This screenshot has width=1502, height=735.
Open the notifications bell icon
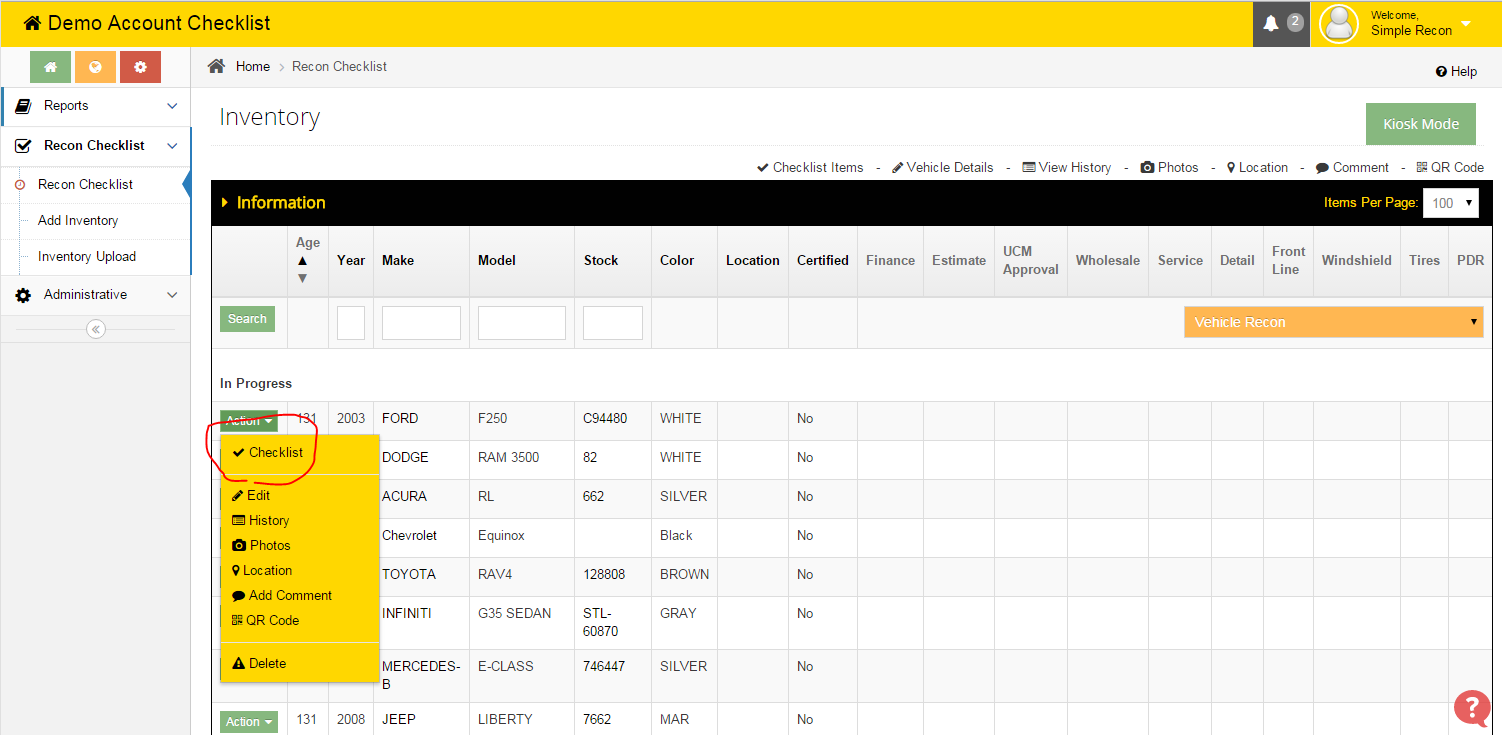click(1271, 23)
